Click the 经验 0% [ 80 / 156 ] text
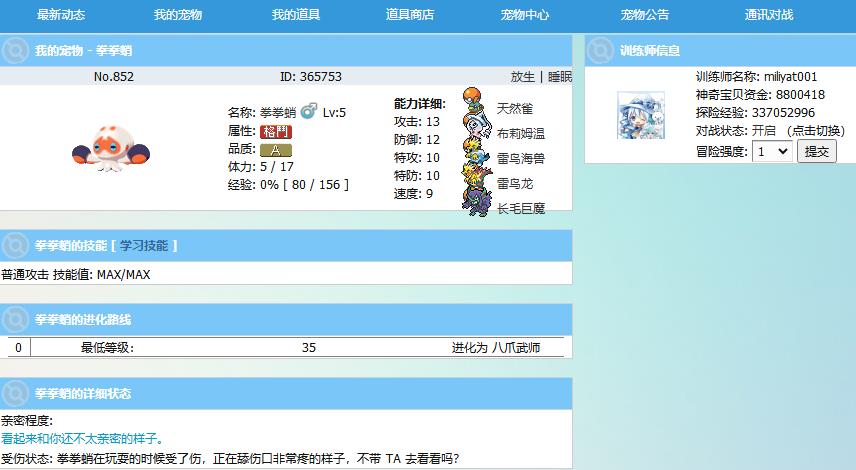This screenshot has width=856, height=470. 288,185
